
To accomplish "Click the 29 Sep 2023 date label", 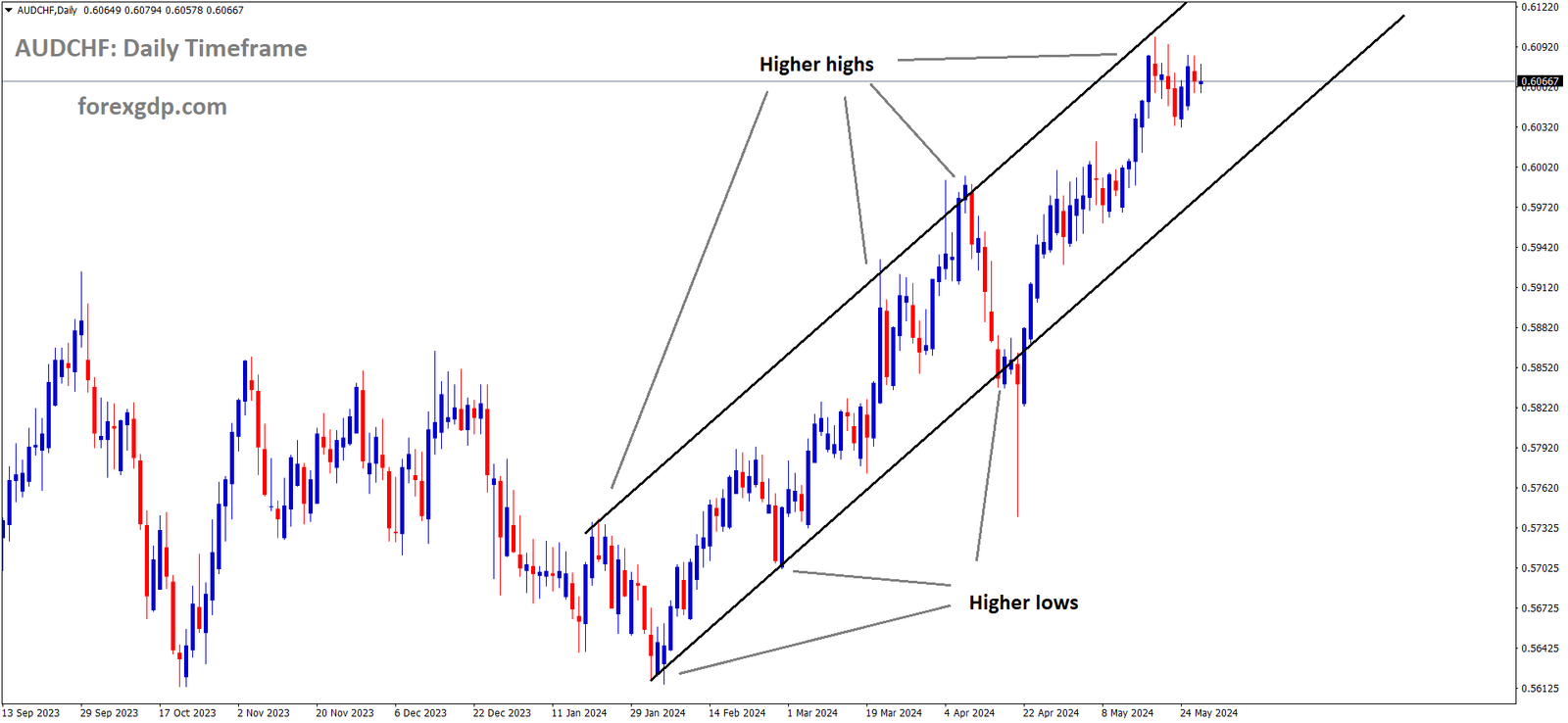I will [x=109, y=713].
